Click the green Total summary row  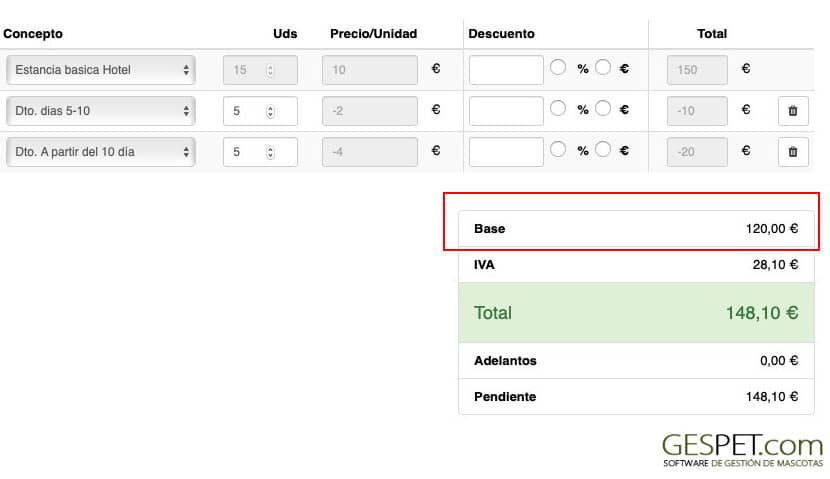click(x=635, y=313)
